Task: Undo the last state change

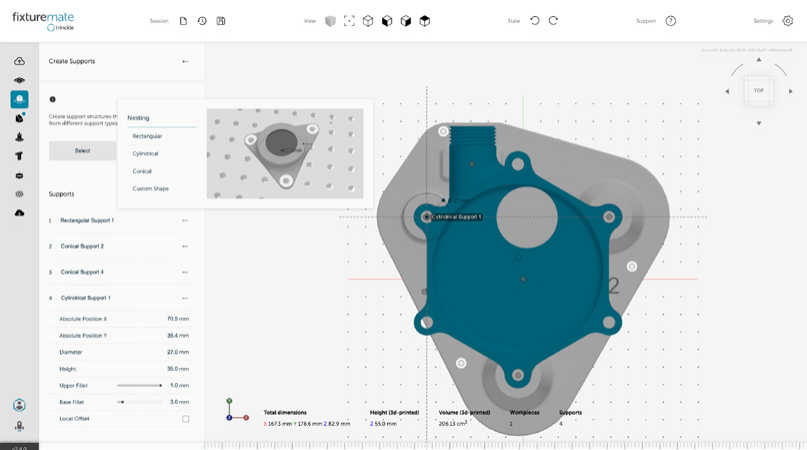Action: point(535,21)
